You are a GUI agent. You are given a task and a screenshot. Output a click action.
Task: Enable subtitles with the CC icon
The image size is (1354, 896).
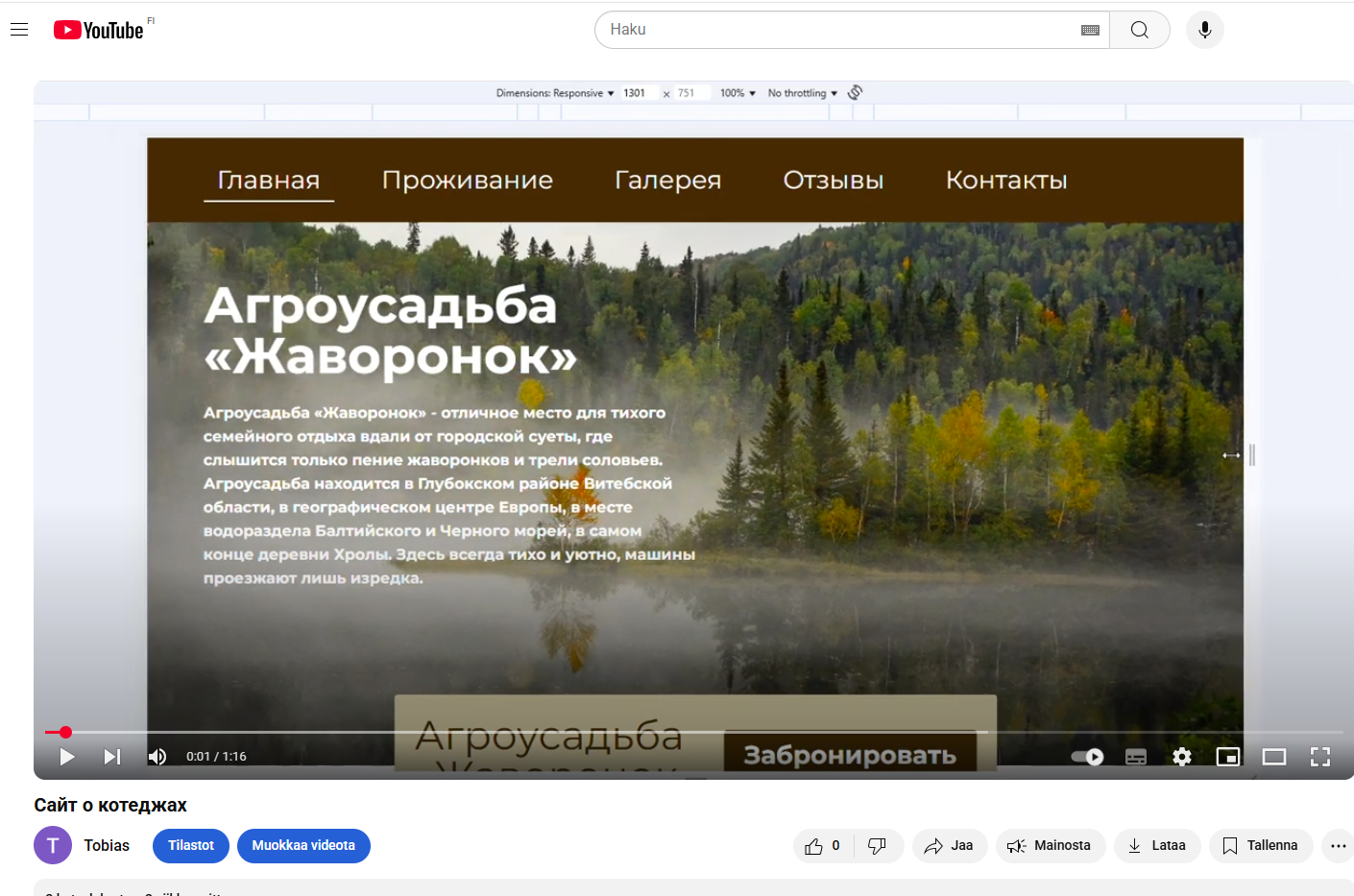click(1135, 757)
